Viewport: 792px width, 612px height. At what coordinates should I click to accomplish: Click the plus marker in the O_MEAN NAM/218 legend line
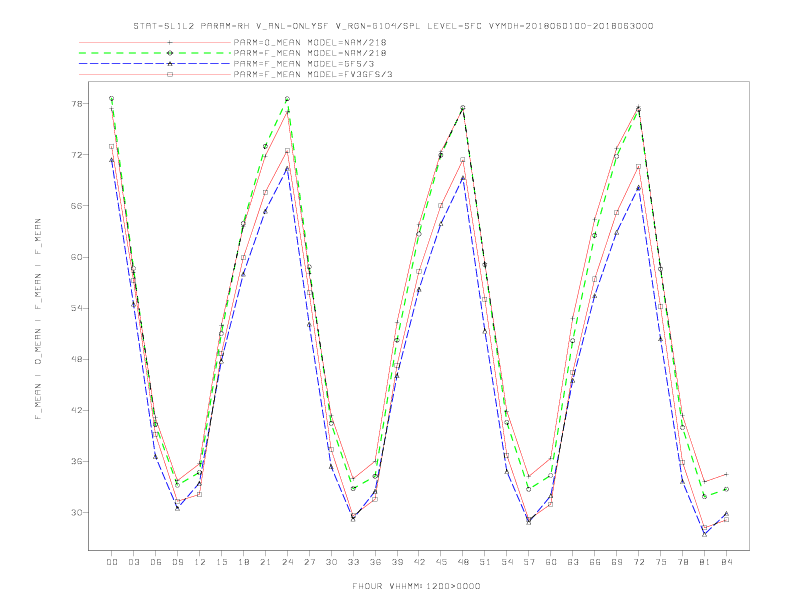click(x=170, y=42)
